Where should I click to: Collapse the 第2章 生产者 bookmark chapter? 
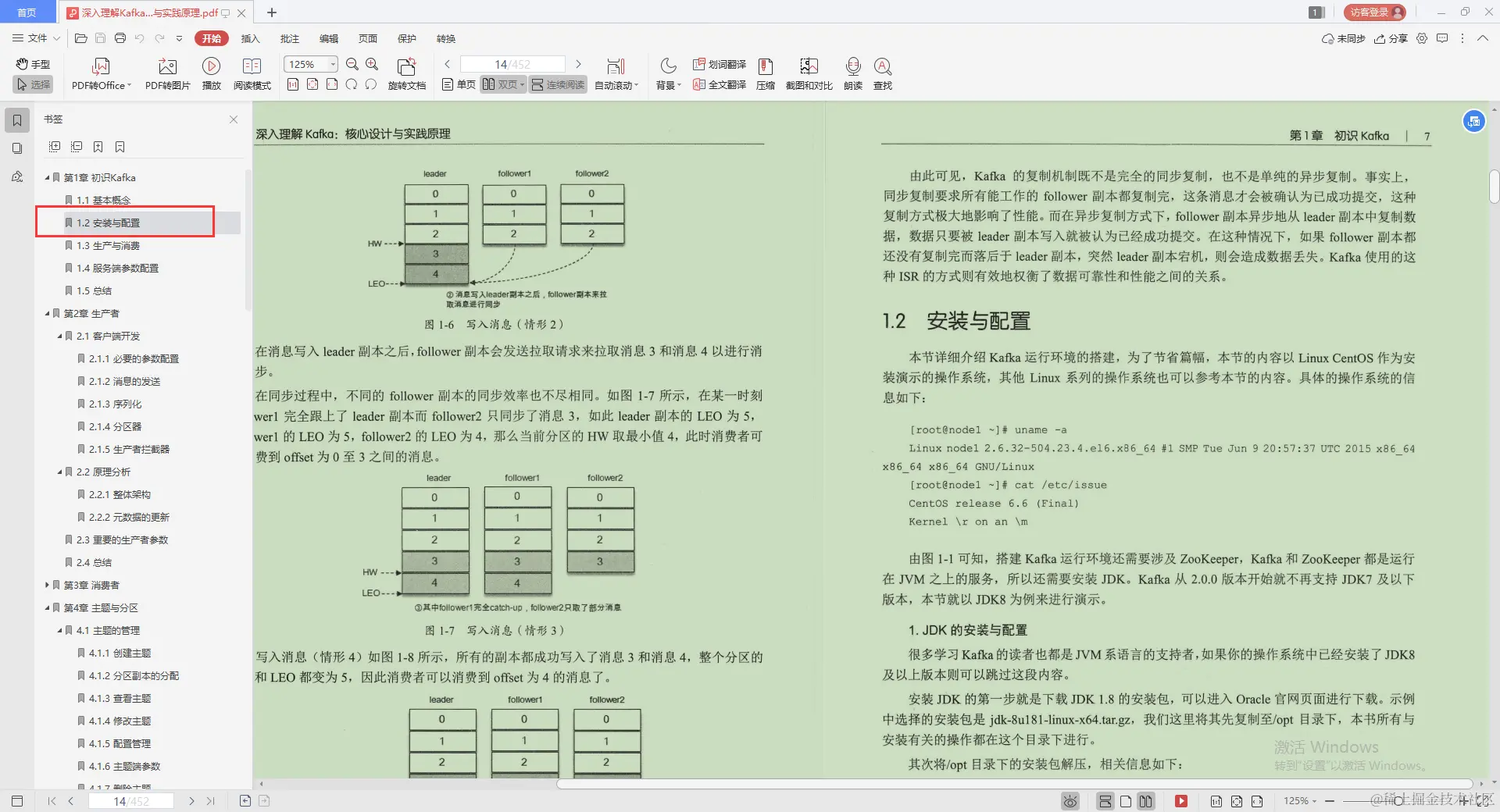click(x=47, y=313)
